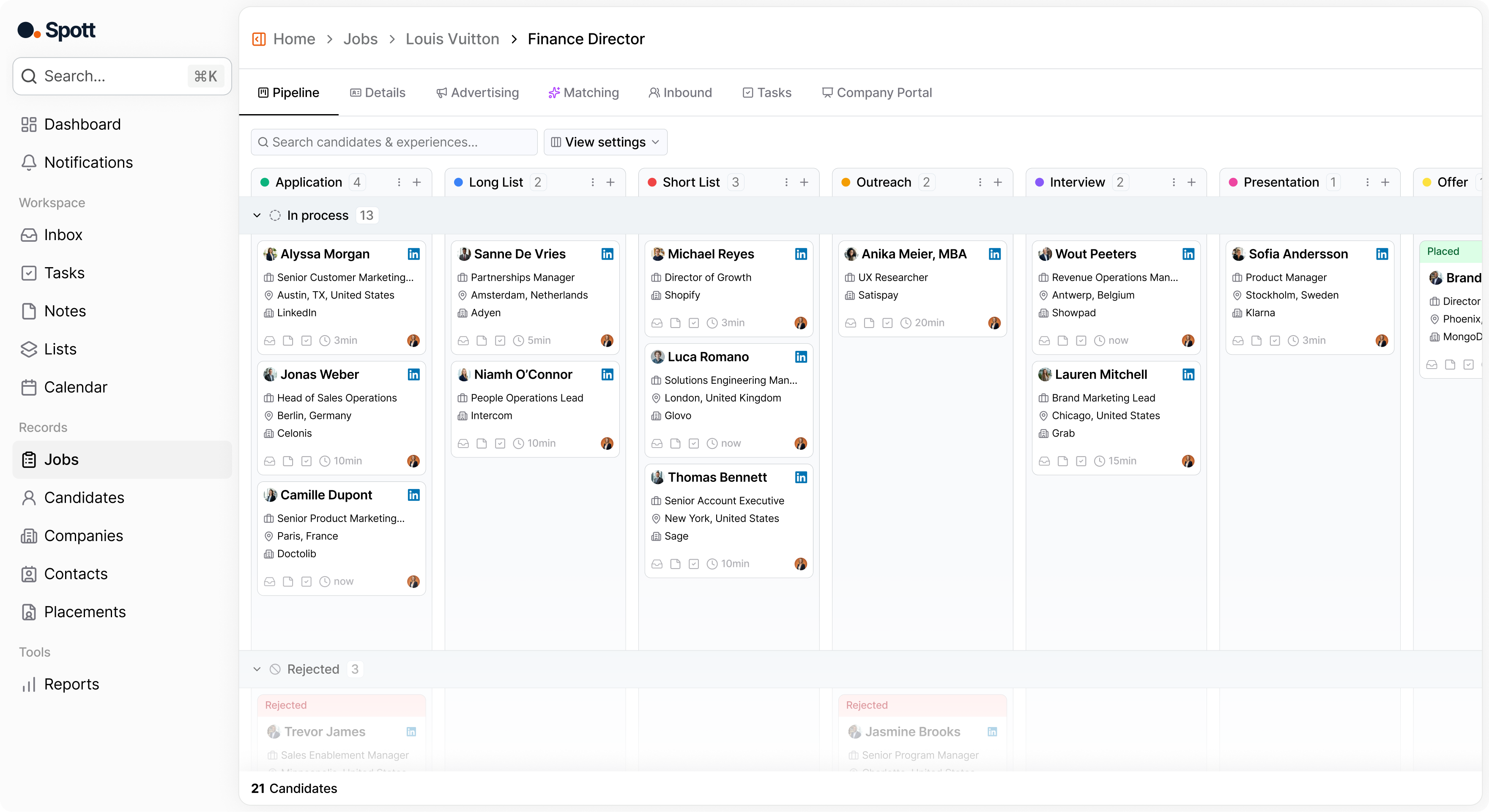Image resolution: width=1489 pixels, height=812 pixels.
Task: Focus the Search candidates & experiences field
Action: click(x=394, y=142)
